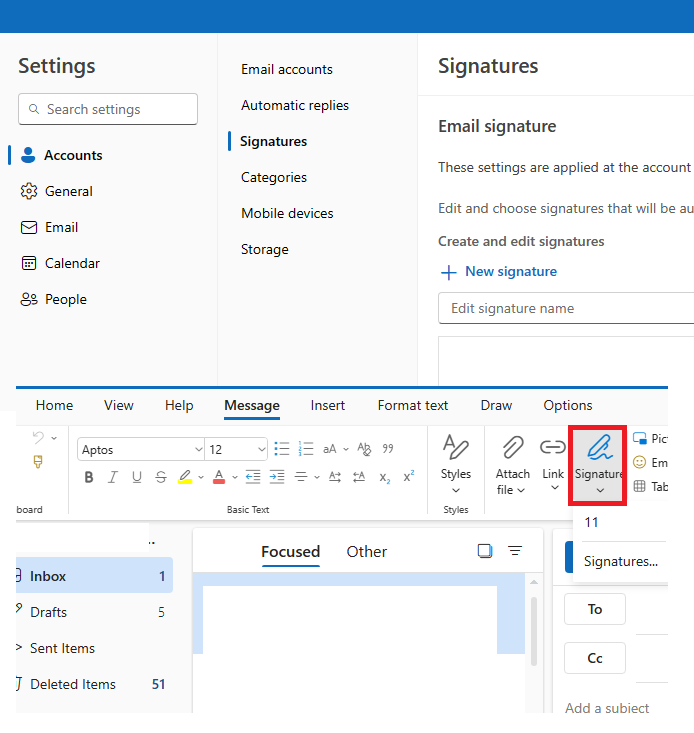Choose signature '11' from dropdown
The image size is (694, 733).
coord(591,522)
